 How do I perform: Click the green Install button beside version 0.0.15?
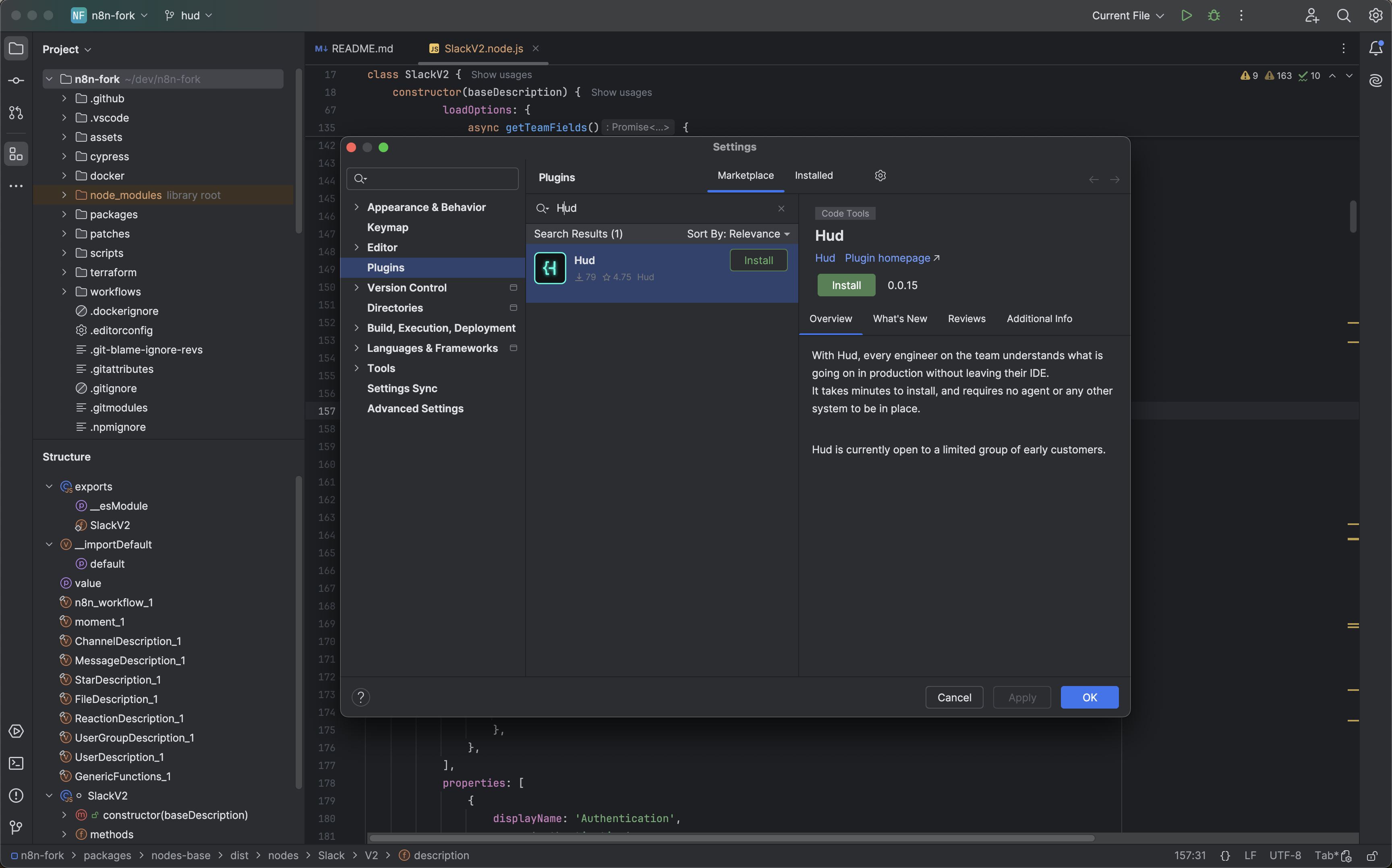[846, 285]
